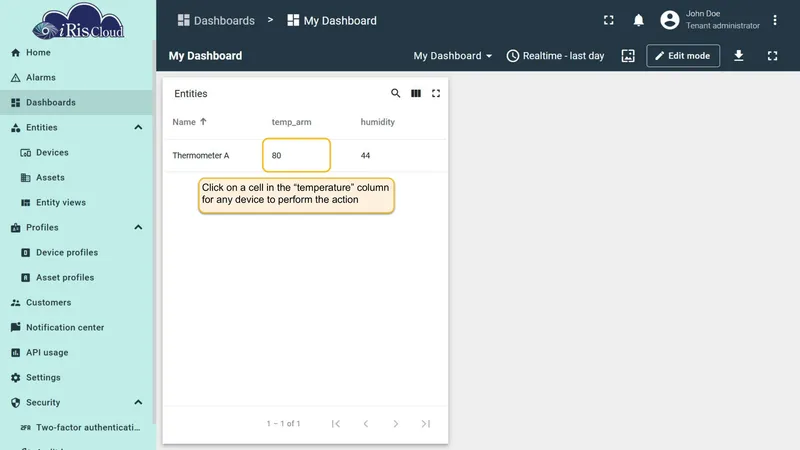The image size is (800, 450).
Task: Collapse the Entities section chevron
Action: click(138, 128)
